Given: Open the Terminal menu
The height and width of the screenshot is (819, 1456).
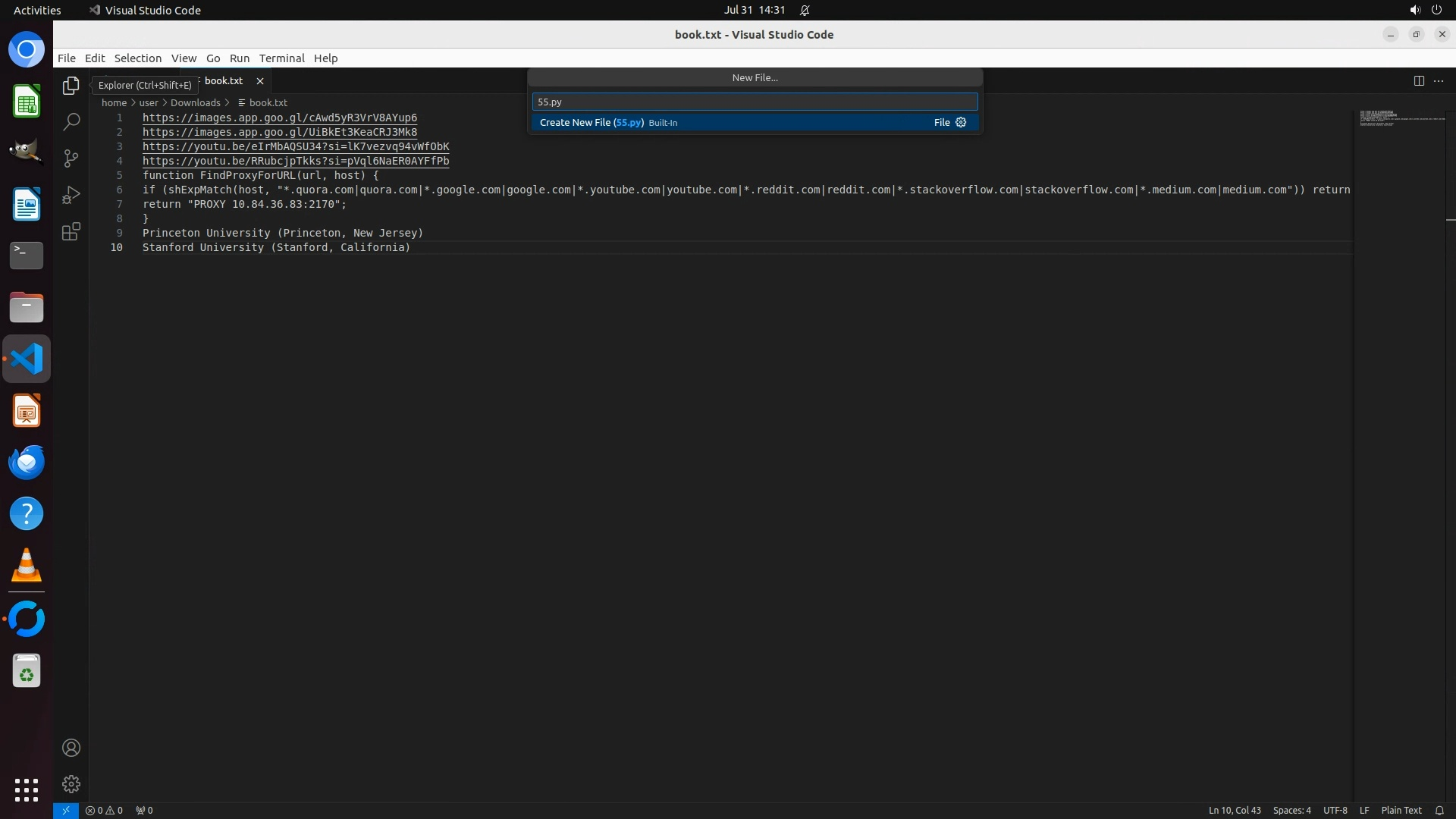Looking at the screenshot, I should pyautogui.click(x=281, y=58).
